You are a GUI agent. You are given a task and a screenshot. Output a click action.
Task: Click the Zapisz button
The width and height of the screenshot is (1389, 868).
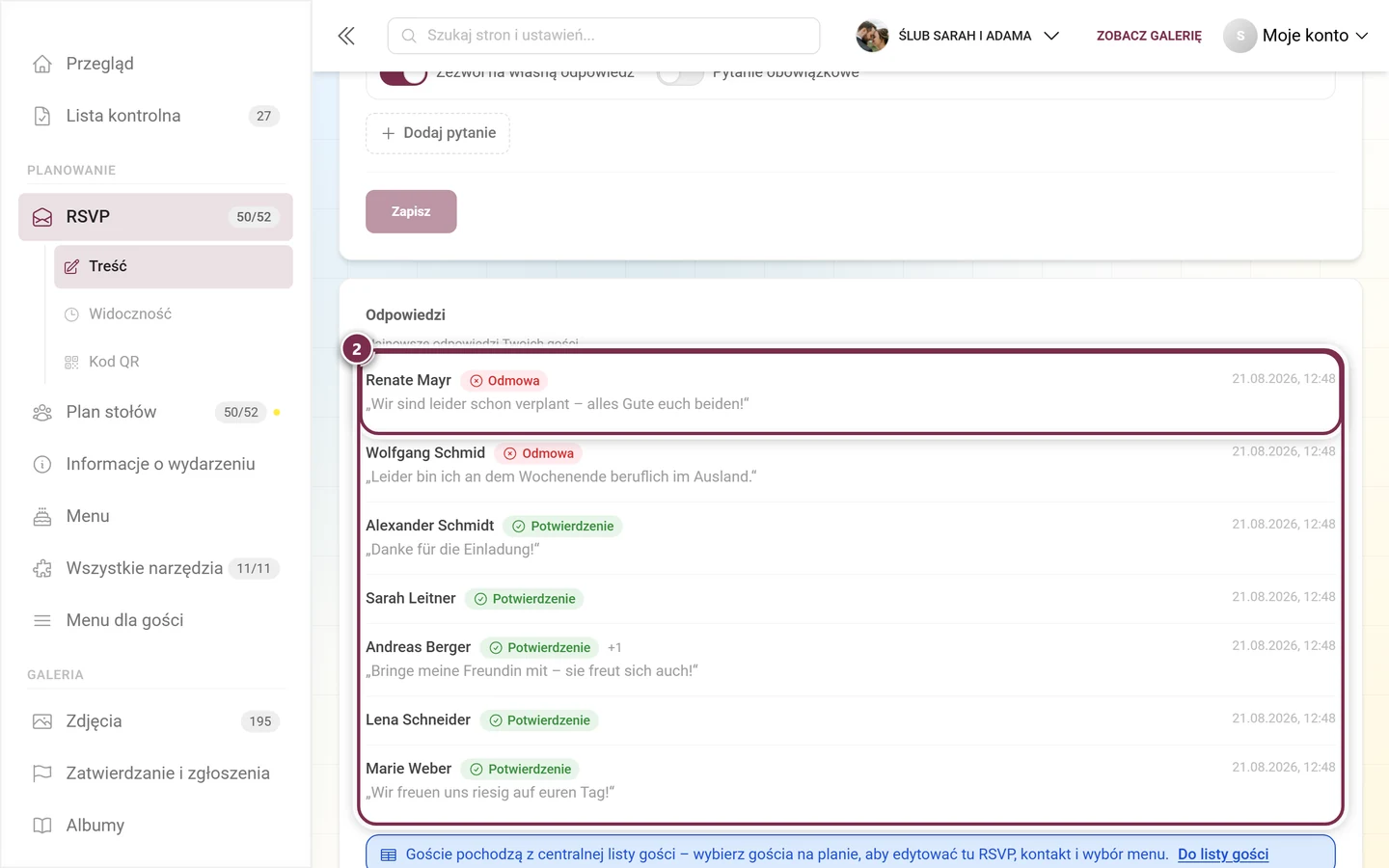point(411,211)
